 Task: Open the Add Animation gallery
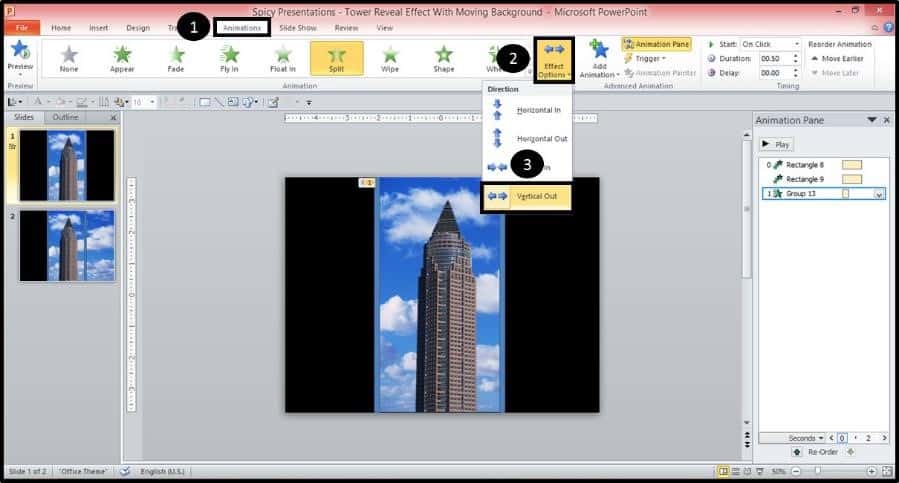(x=599, y=59)
